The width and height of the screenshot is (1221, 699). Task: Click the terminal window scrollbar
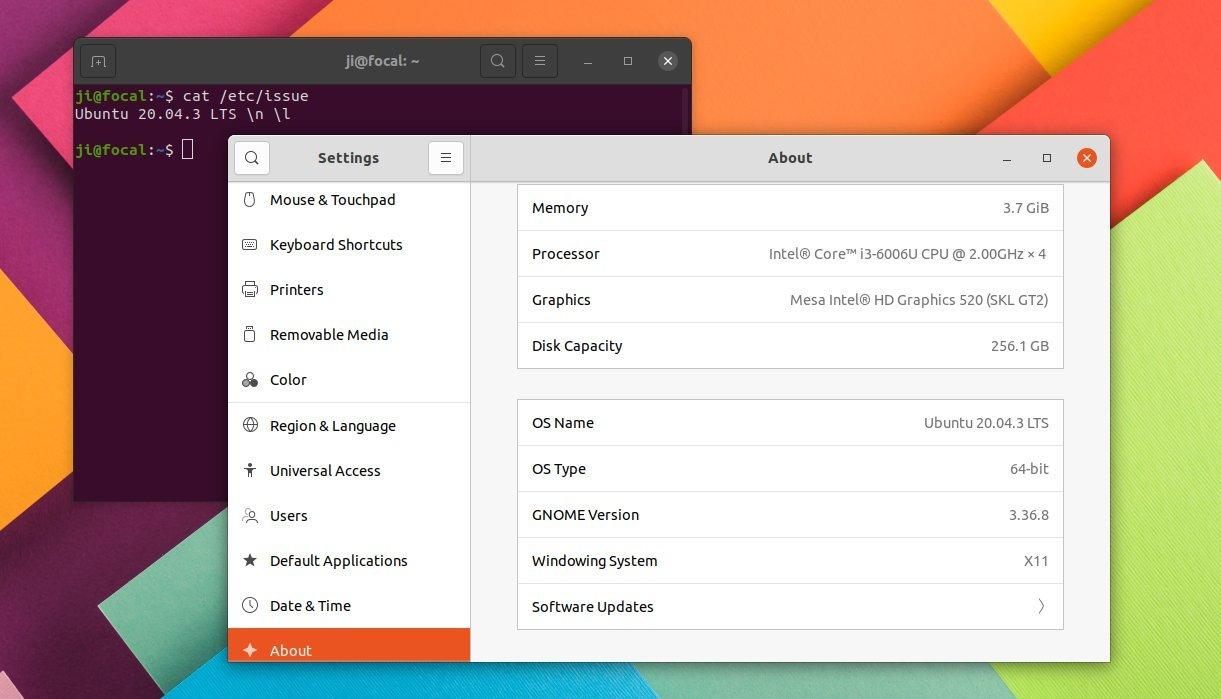[685, 109]
